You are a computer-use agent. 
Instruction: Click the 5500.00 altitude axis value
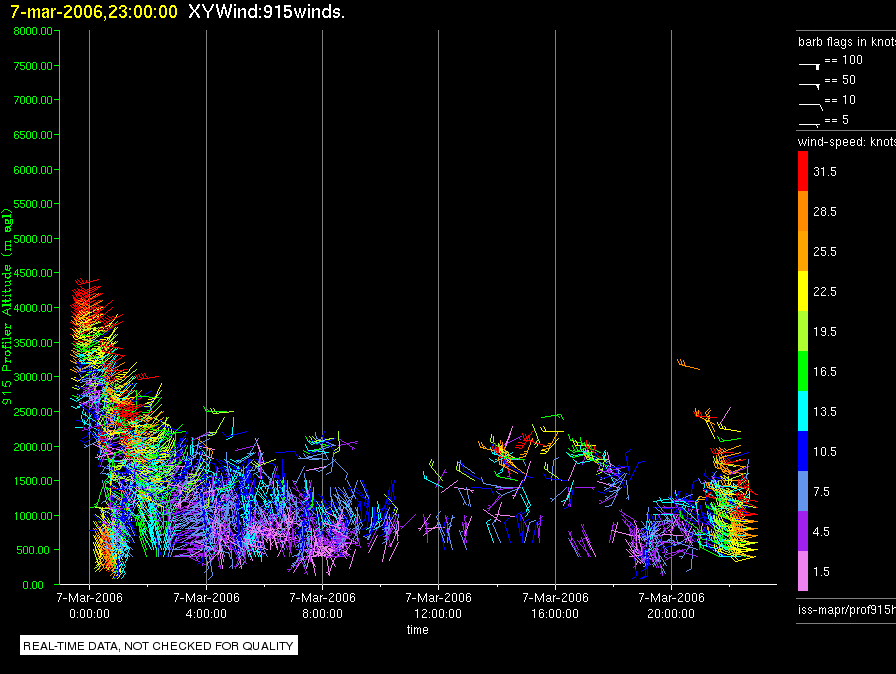(x=33, y=204)
